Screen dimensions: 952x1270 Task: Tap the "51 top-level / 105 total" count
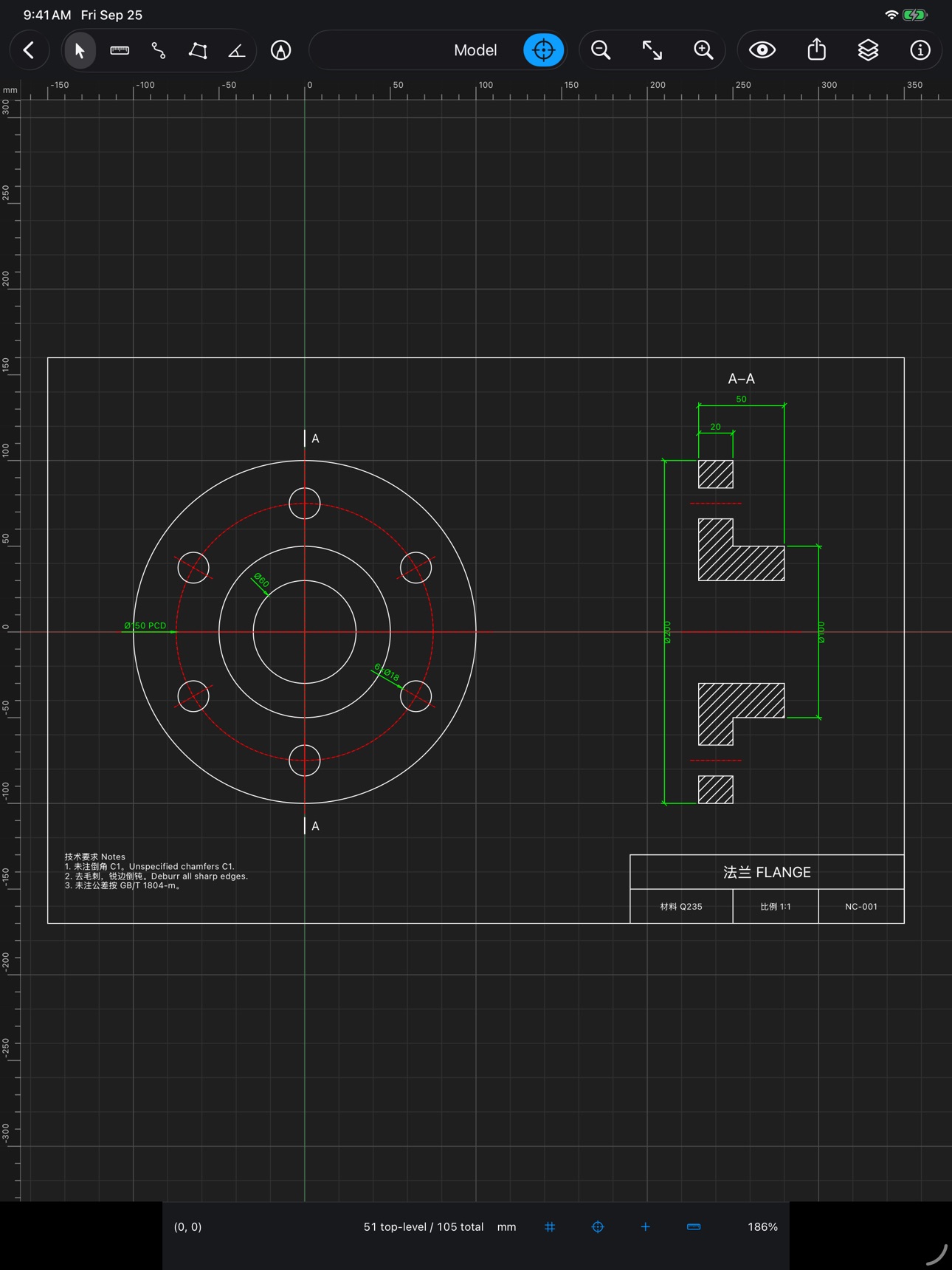click(x=424, y=1226)
